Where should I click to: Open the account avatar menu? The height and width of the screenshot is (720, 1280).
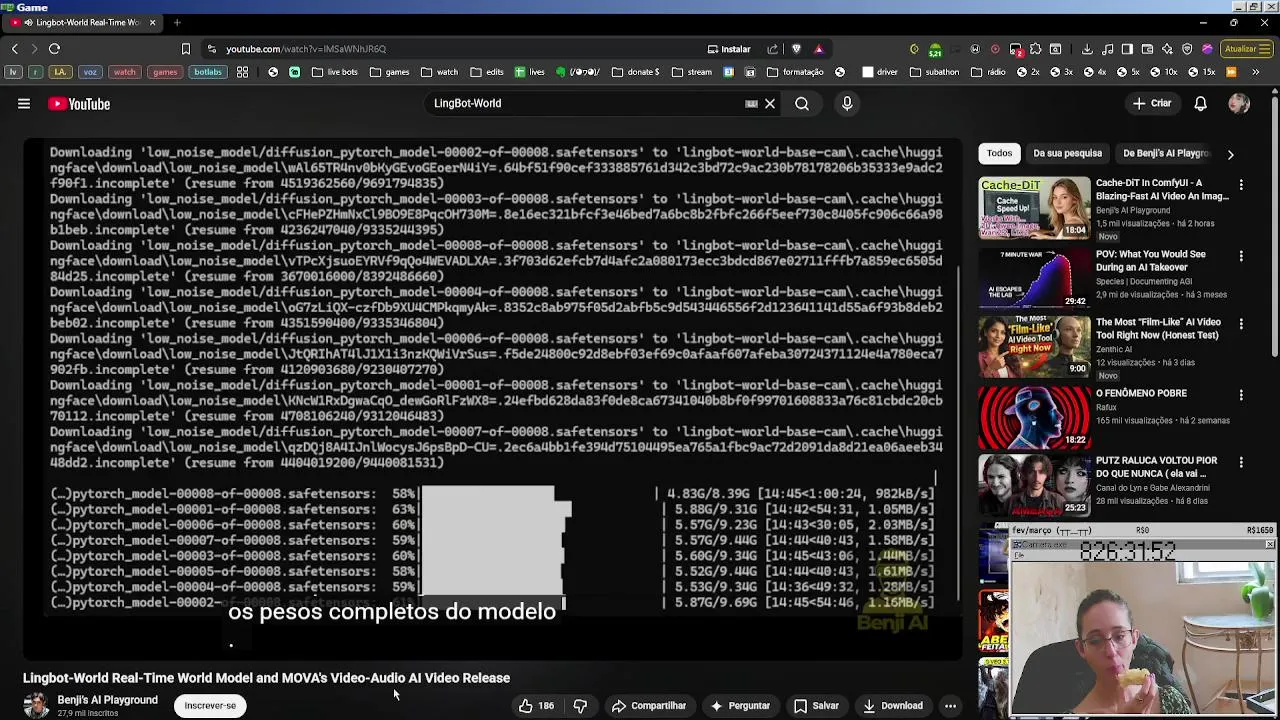1239,104
